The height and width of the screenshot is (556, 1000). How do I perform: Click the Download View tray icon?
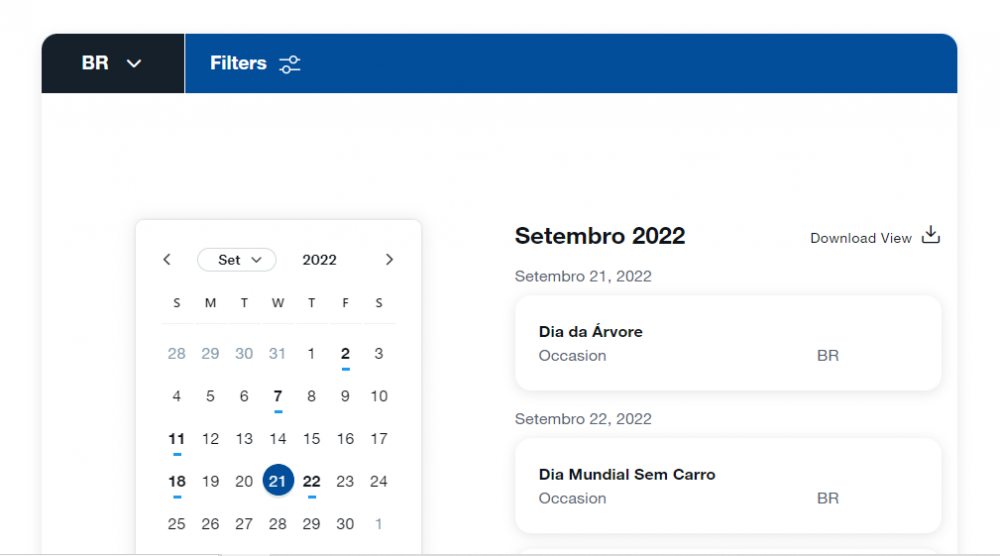931,236
